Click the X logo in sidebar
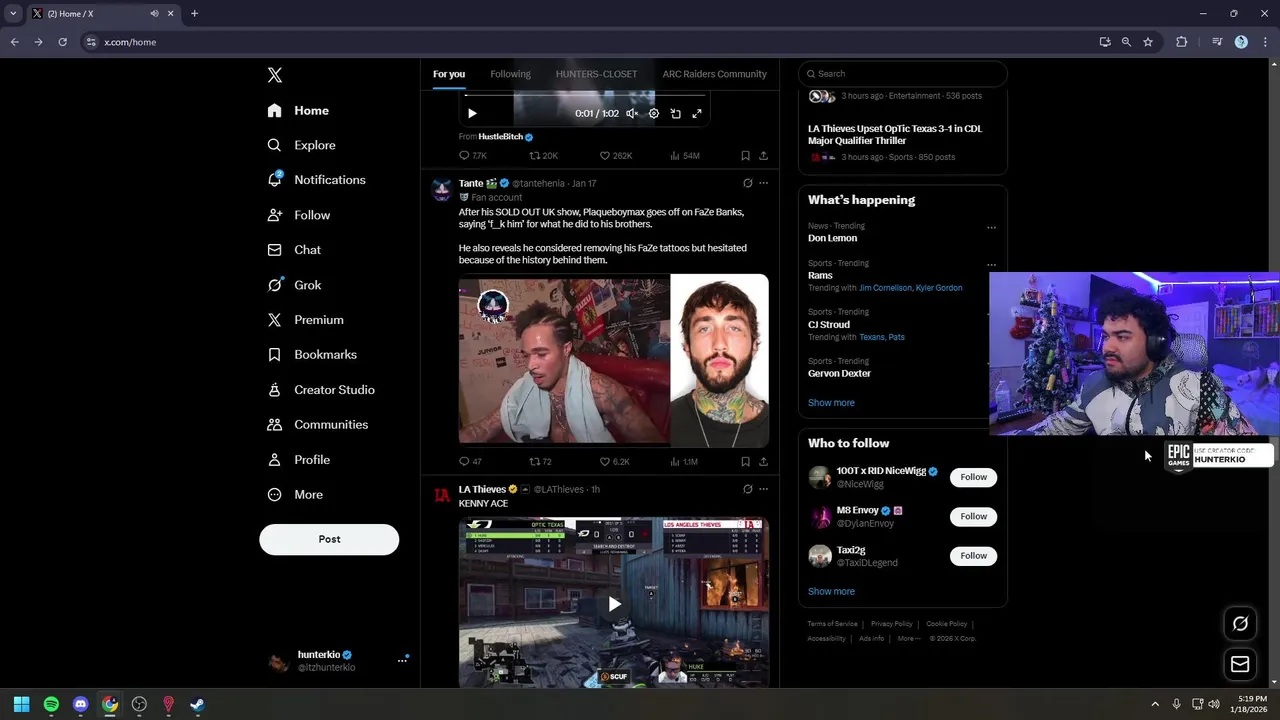Screen dimensions: 1280x720 [275, 75]
